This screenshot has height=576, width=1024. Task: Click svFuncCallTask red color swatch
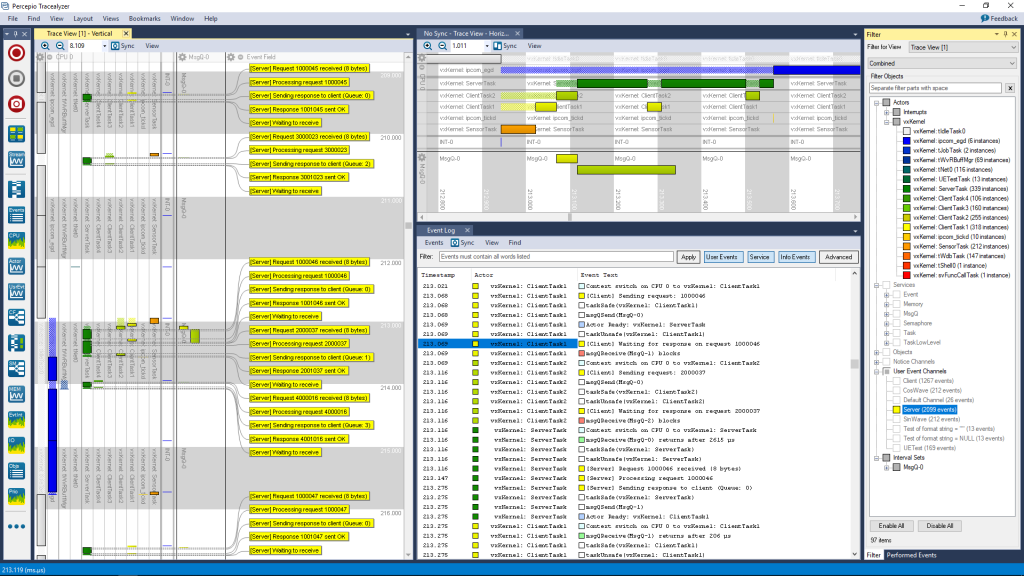(x=906, y=276)
